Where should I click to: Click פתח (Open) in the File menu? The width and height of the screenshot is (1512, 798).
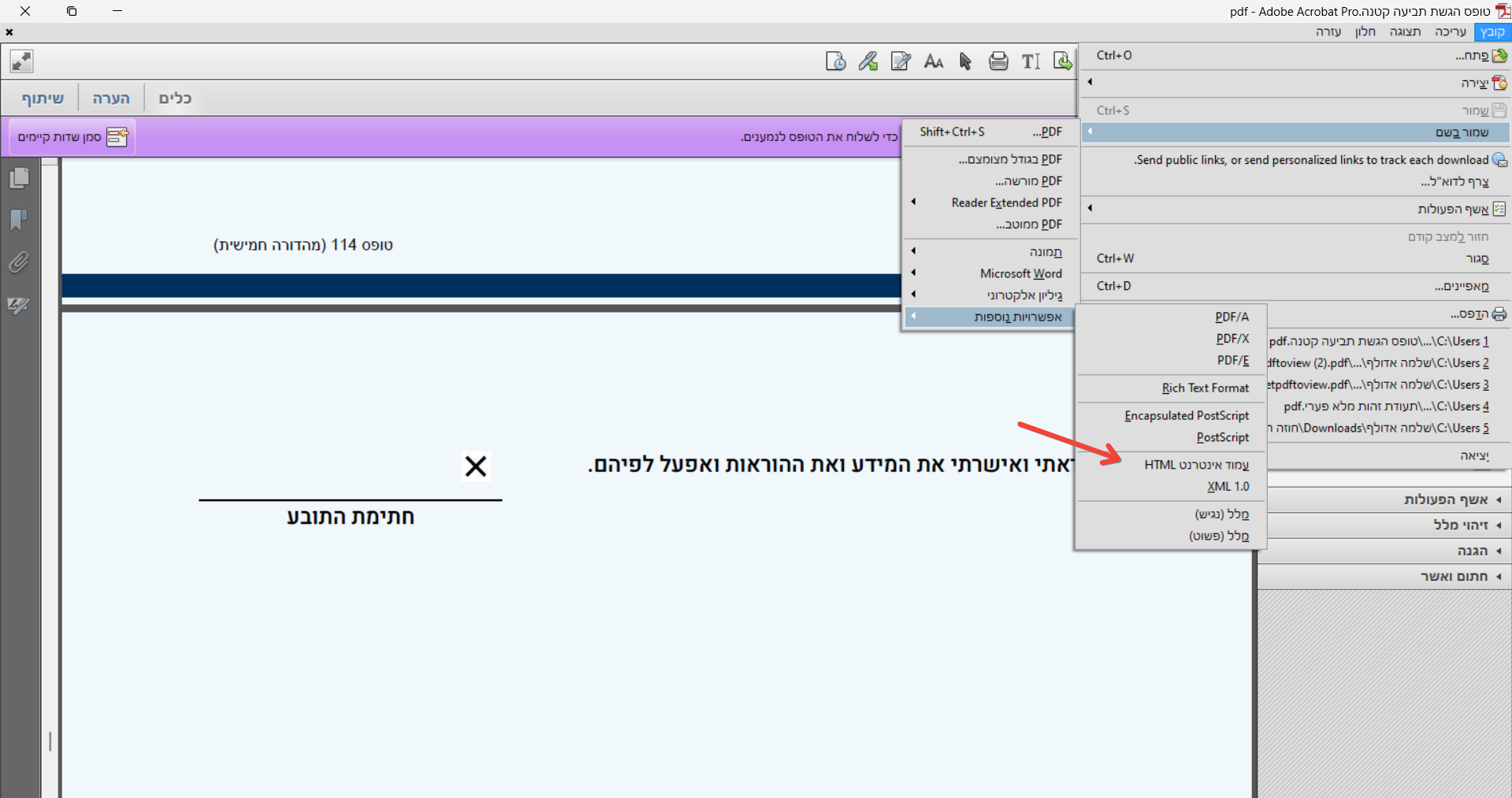coord(1297,56)
